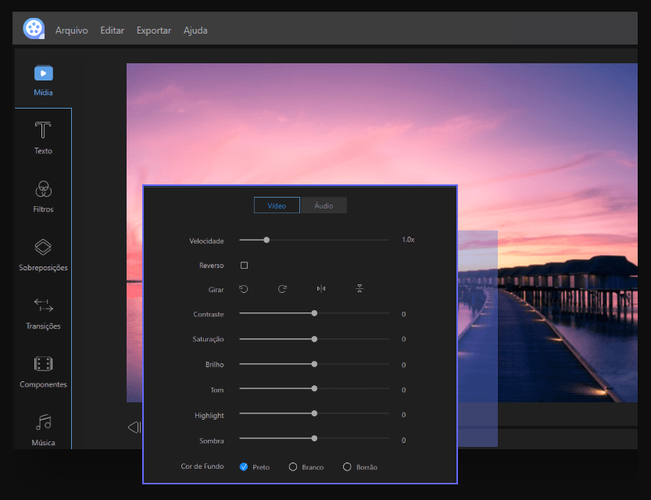This screenshot has height=500, width=651.
Task: Open the Ajuda menu
Action: 195,30
